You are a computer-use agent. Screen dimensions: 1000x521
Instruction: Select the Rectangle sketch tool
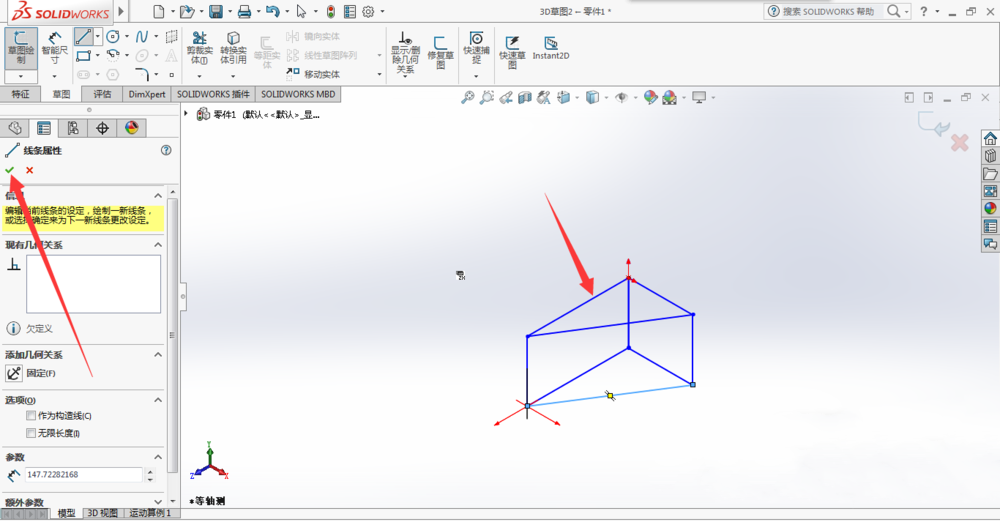coord(83,55)
